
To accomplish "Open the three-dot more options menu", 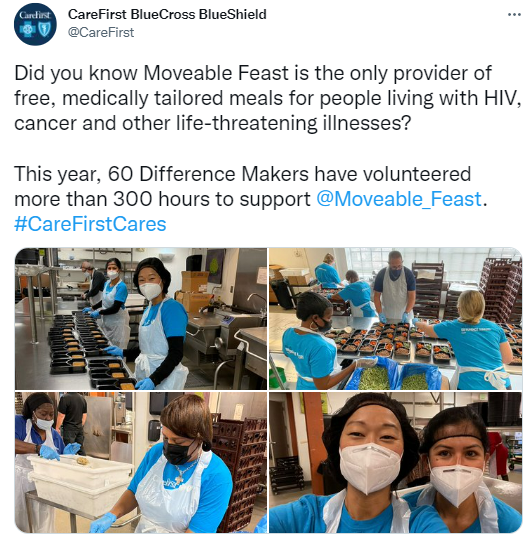I will pos(514,15).
